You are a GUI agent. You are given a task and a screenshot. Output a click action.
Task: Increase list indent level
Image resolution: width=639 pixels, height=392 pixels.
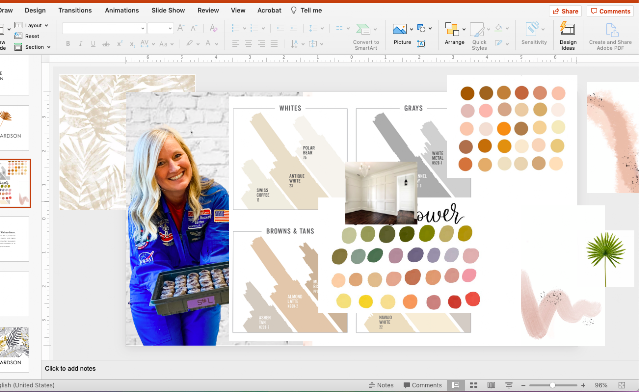point(293,28)
